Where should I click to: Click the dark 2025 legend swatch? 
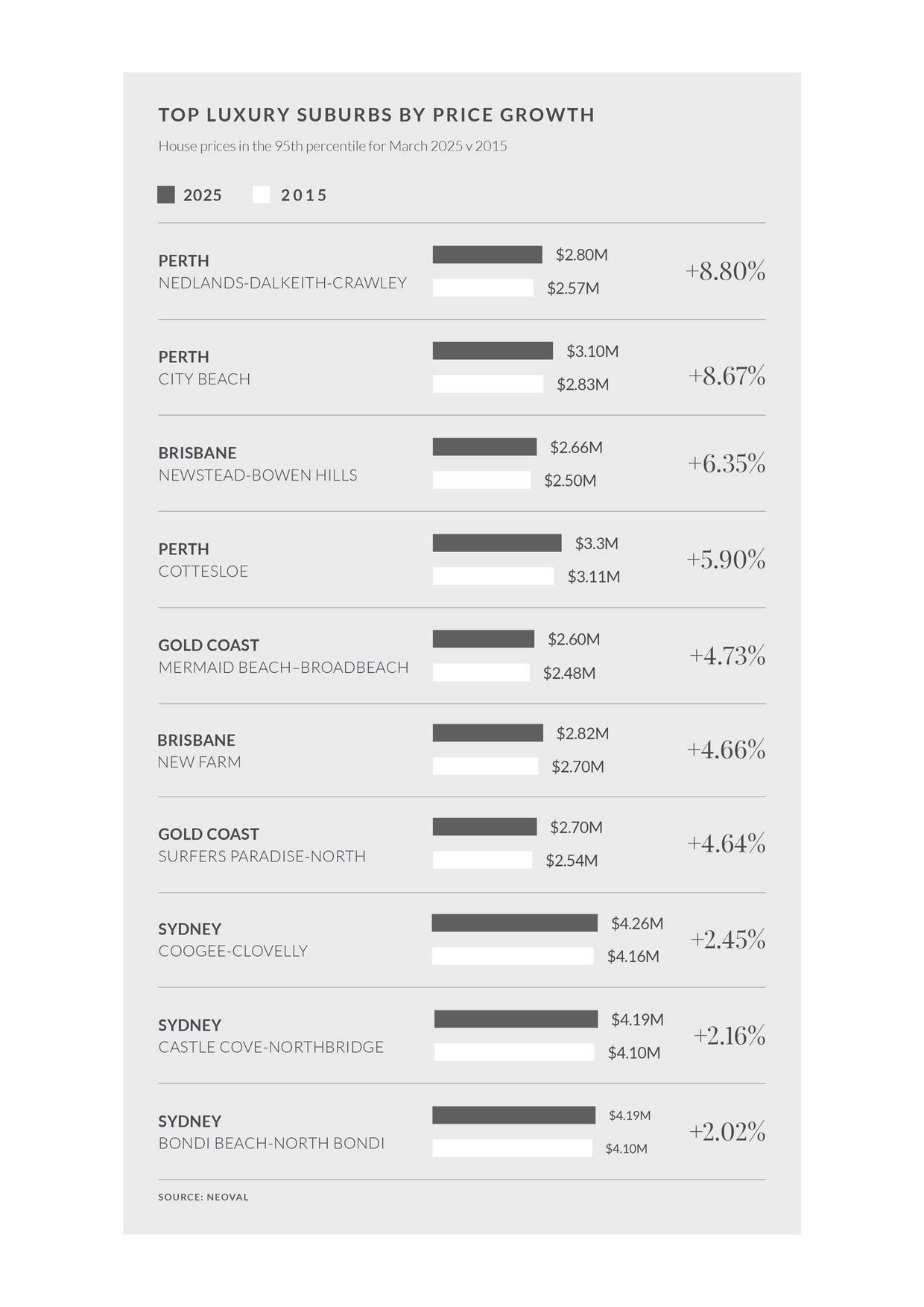166,195
